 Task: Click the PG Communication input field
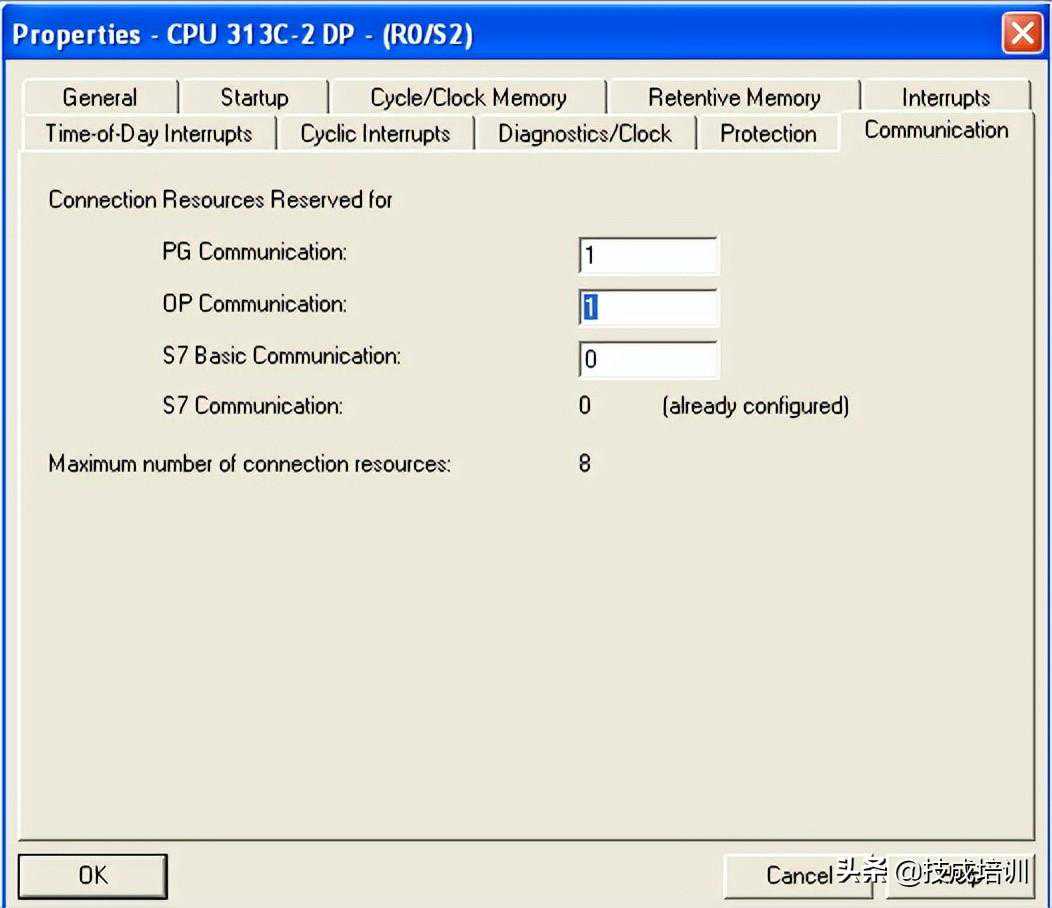(x=648, y=256)
